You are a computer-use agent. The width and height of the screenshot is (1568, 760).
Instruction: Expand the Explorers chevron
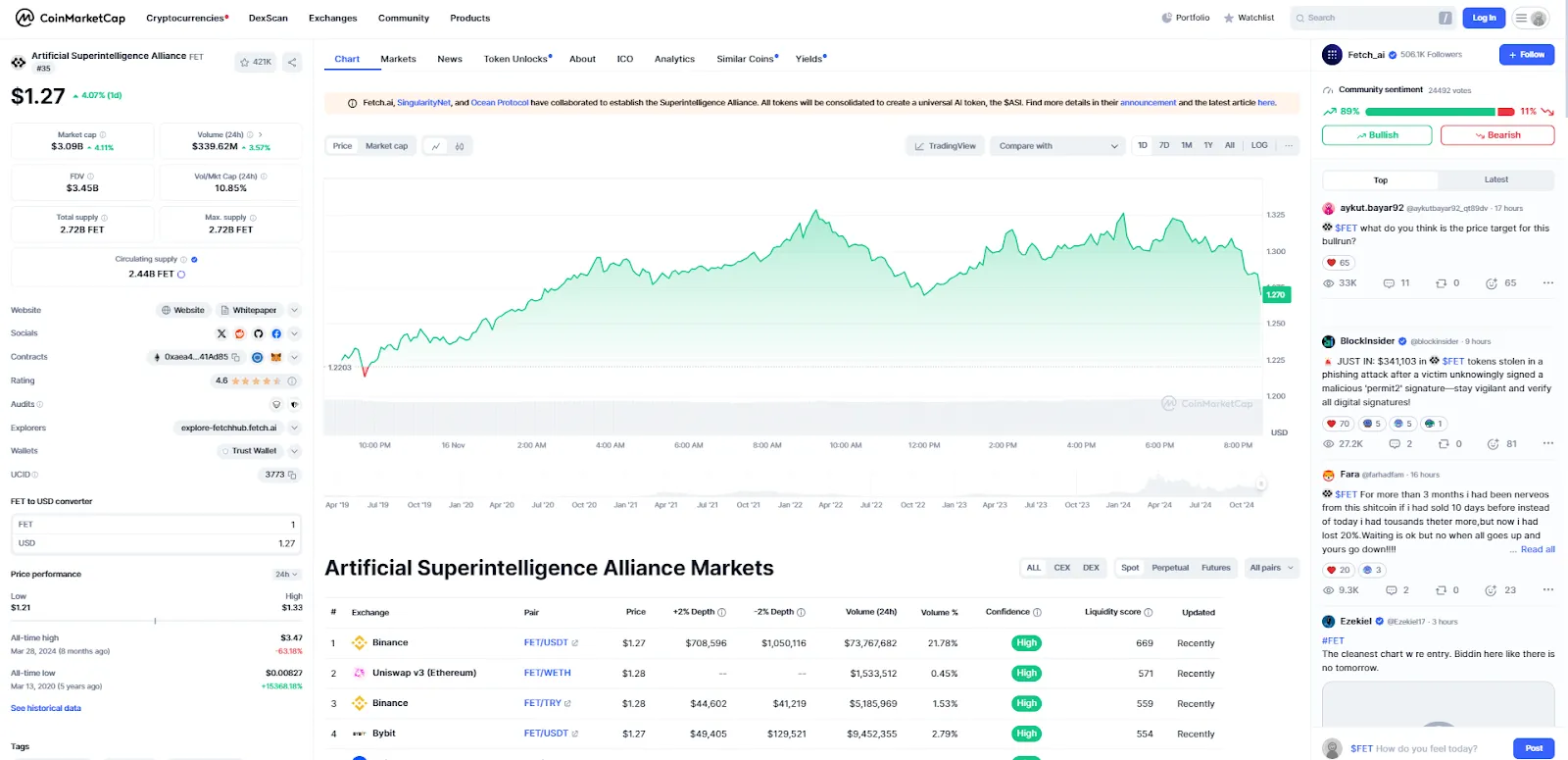click(294, 428)
